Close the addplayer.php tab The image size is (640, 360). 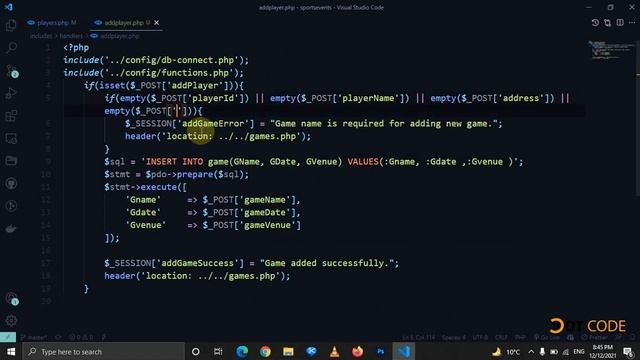coord(156,23)
